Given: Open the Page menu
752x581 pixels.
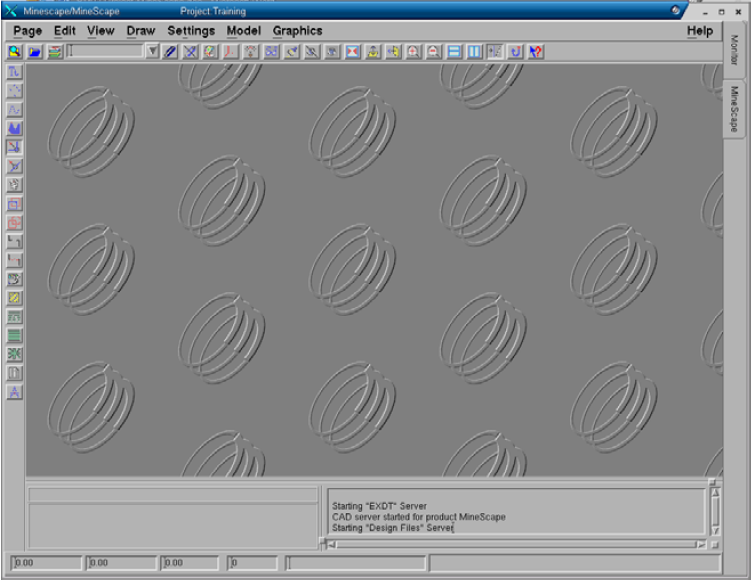Looking at the screenshot, I should click(x=27, y=31).
